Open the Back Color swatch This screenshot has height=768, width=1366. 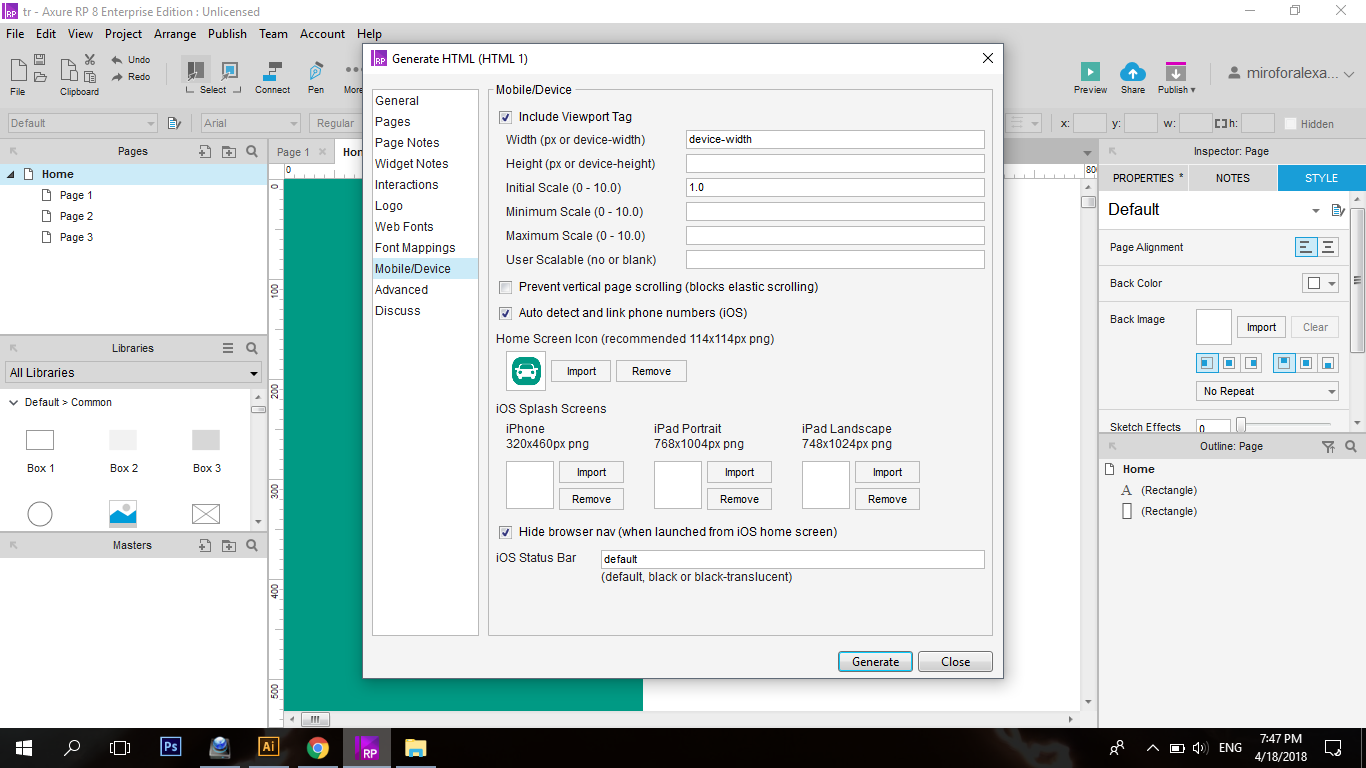pos(1316,283)
